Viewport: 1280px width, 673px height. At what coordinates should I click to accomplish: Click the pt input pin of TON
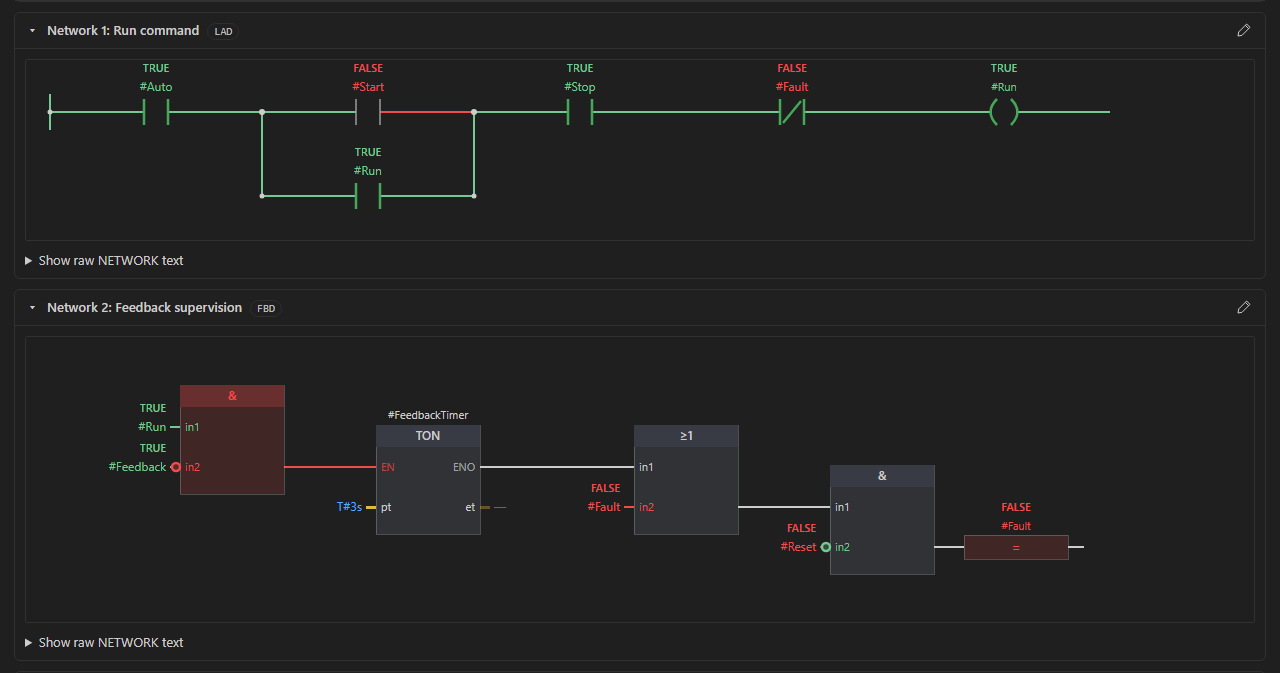(x=386, y=507)
